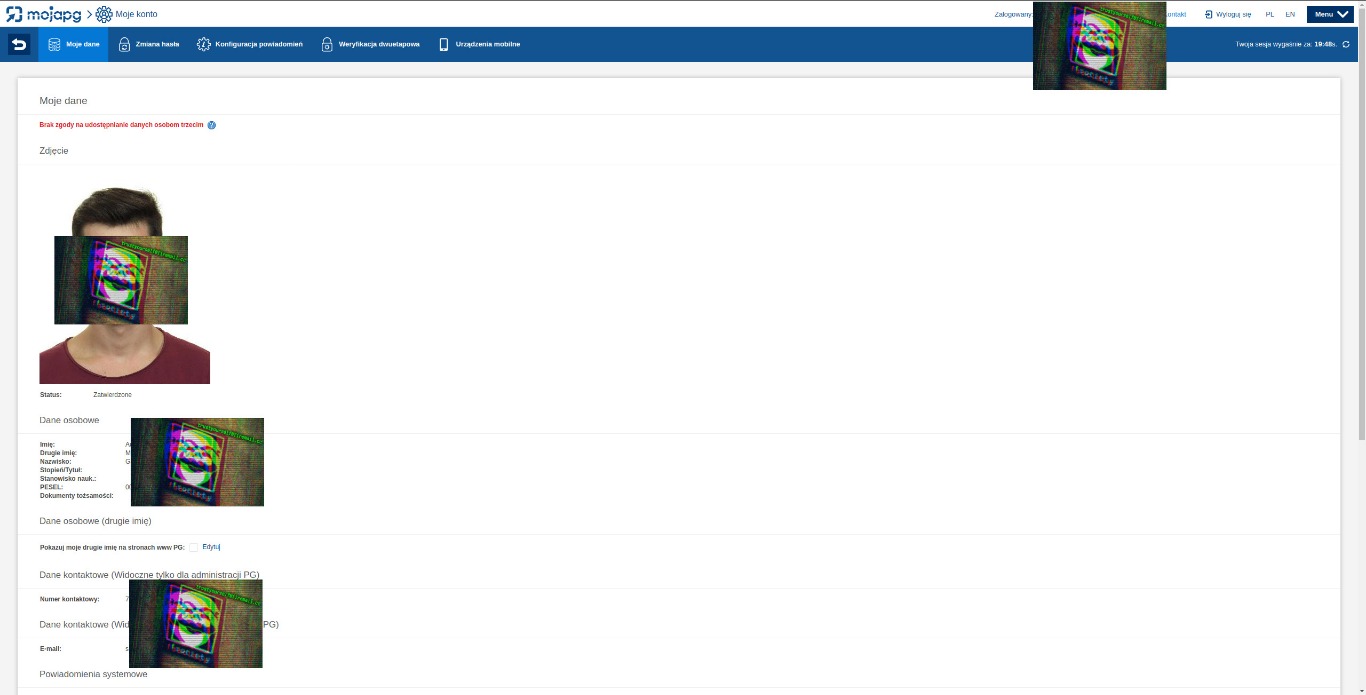
Task: Switch language to PL
Action: pyautogui.click(x=1269, y=15)
